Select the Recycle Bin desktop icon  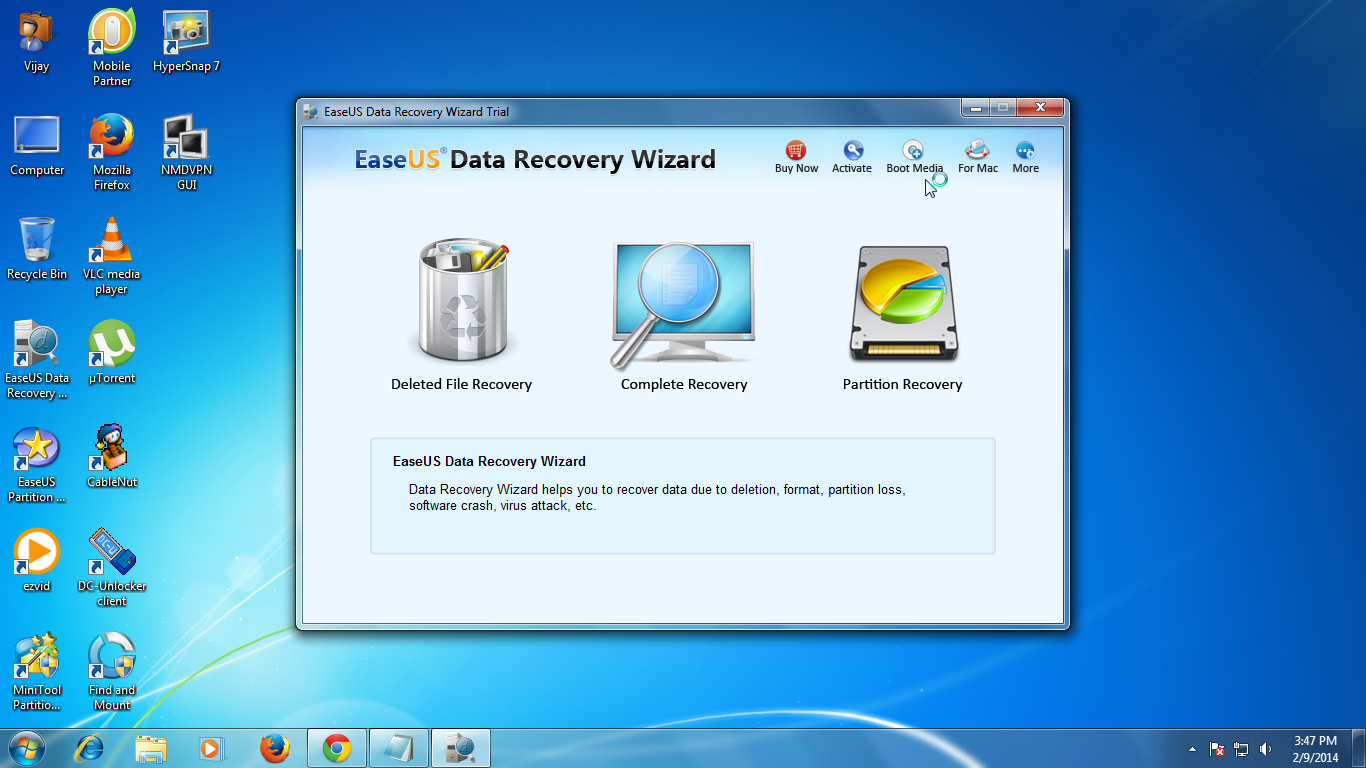click(37, 249)
